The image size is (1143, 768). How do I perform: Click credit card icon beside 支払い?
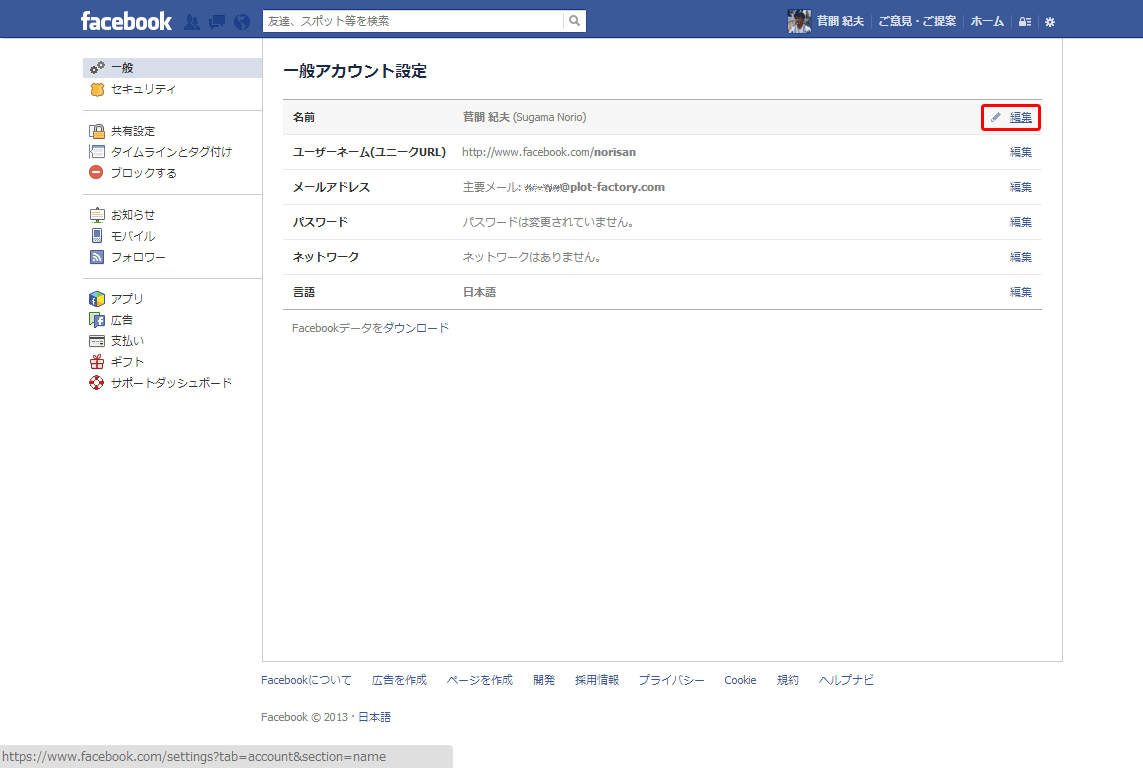97,341
